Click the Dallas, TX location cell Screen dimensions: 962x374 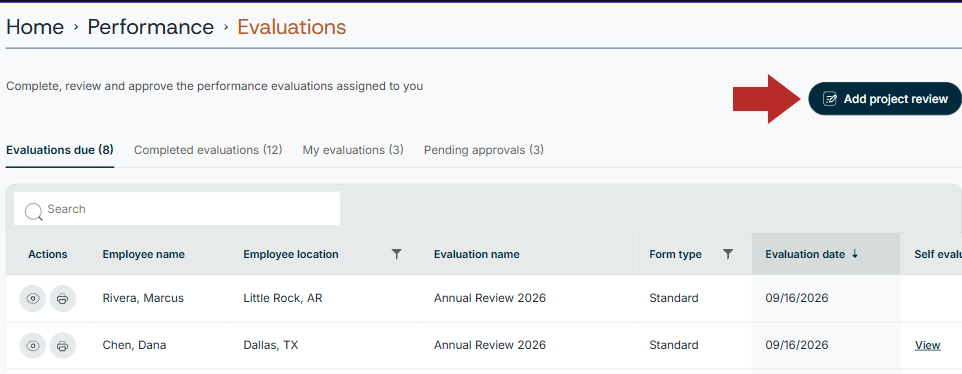[x=271, y=345]
